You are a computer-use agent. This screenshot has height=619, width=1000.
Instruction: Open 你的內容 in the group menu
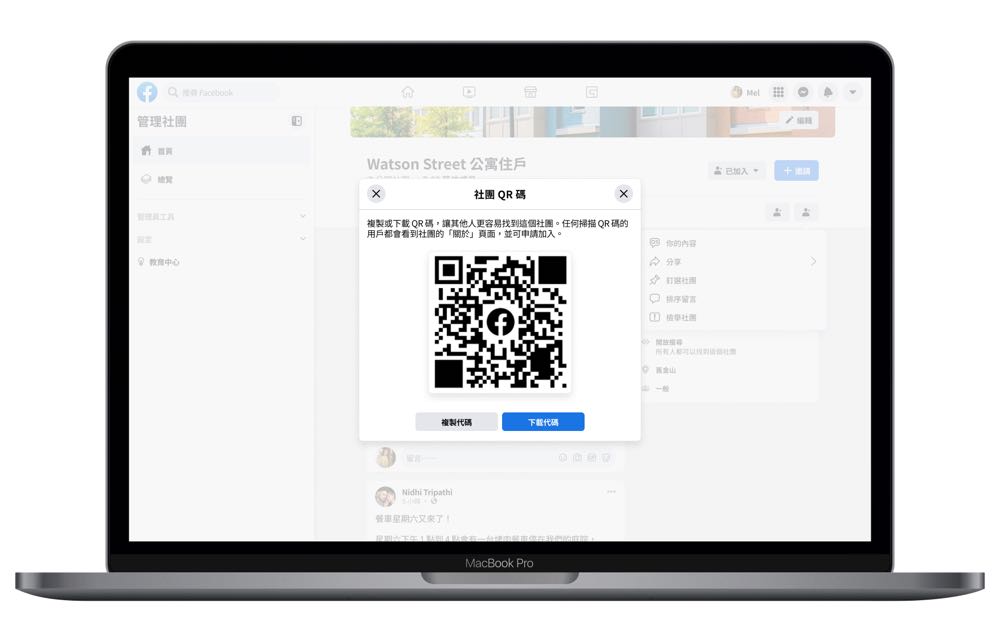[673, 244]
